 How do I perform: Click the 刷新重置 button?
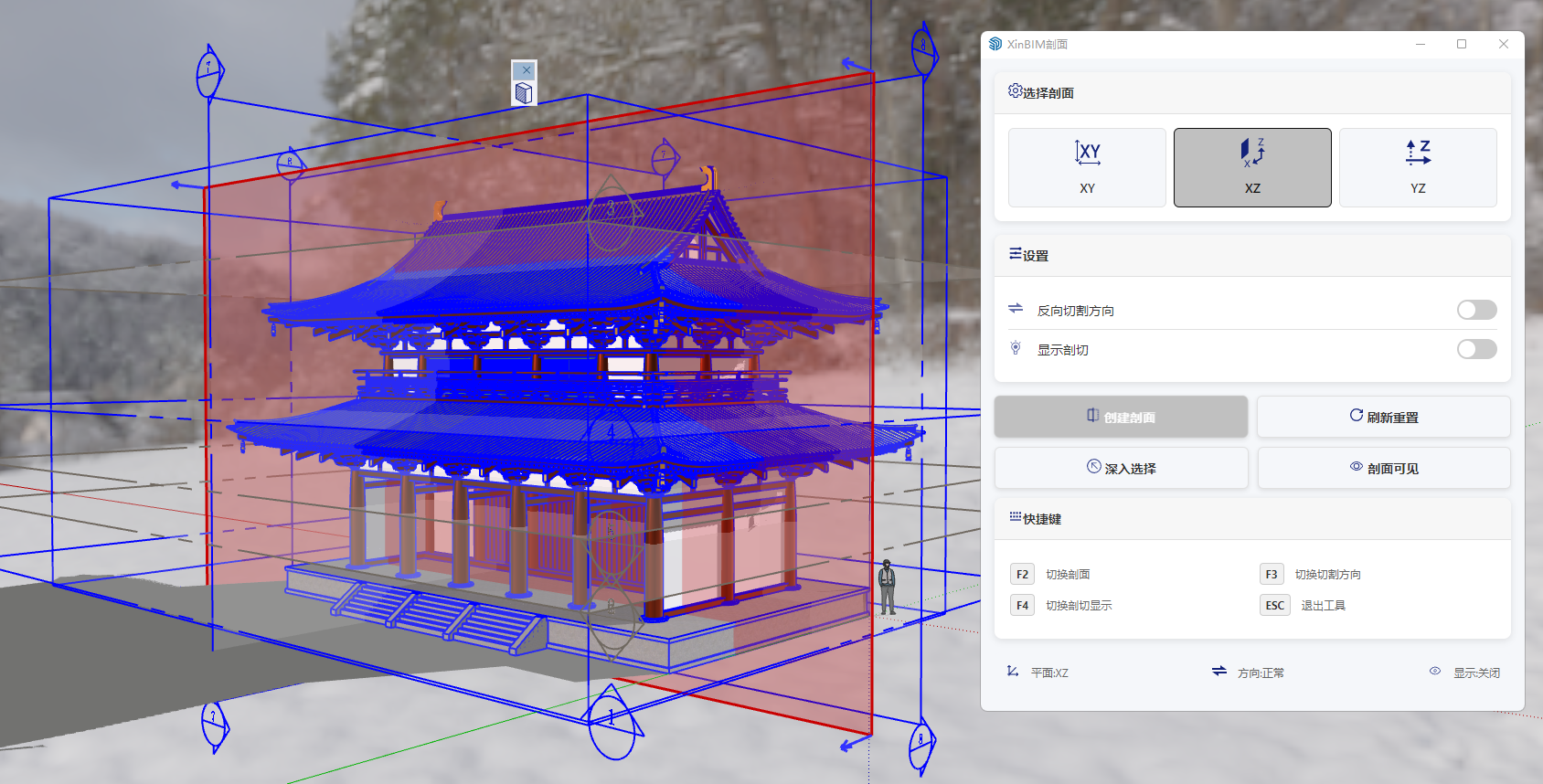click(x=1383, y=417)
